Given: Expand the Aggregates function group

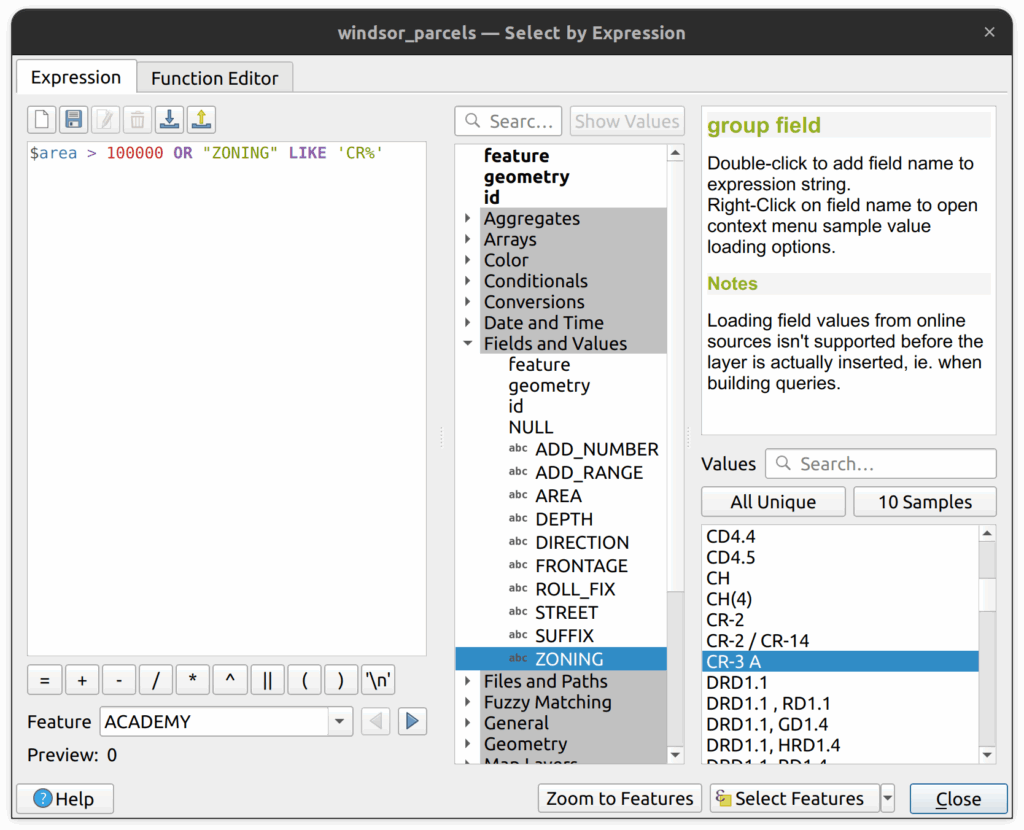Looking at the screenshot, I should tap(467, 219).
